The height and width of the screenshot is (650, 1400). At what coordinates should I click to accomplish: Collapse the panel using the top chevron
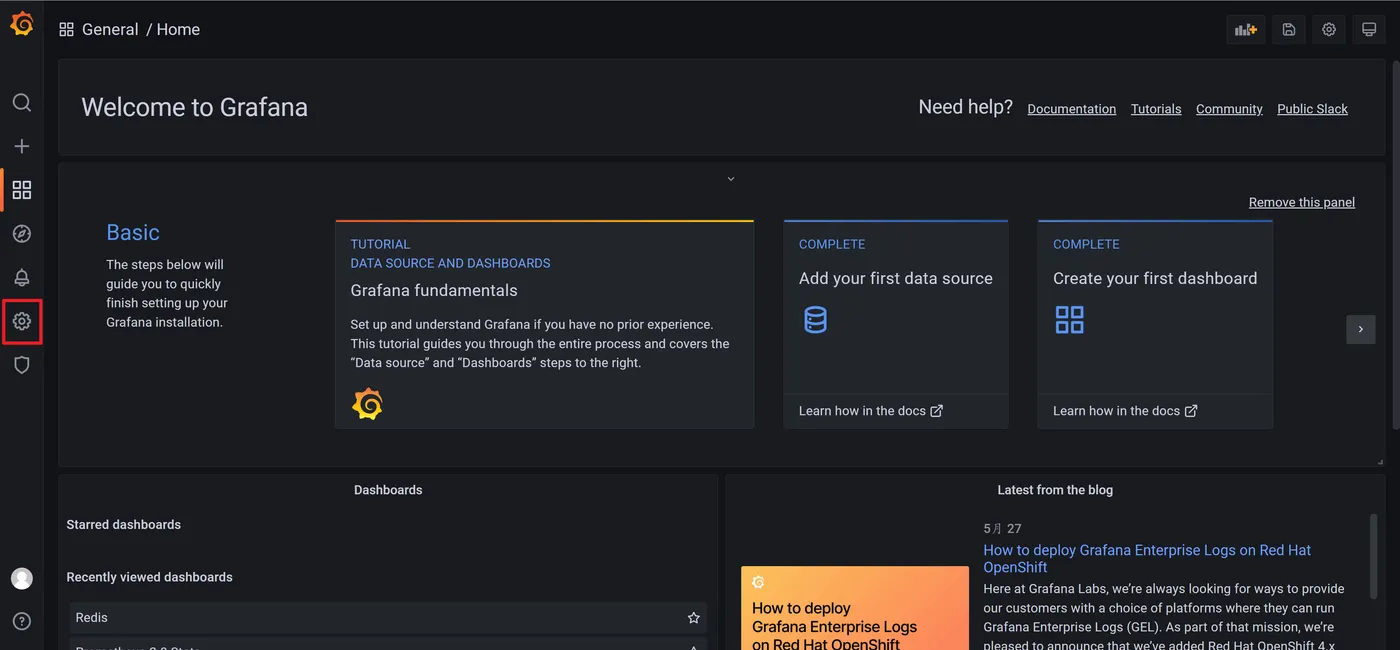(731, 179)
